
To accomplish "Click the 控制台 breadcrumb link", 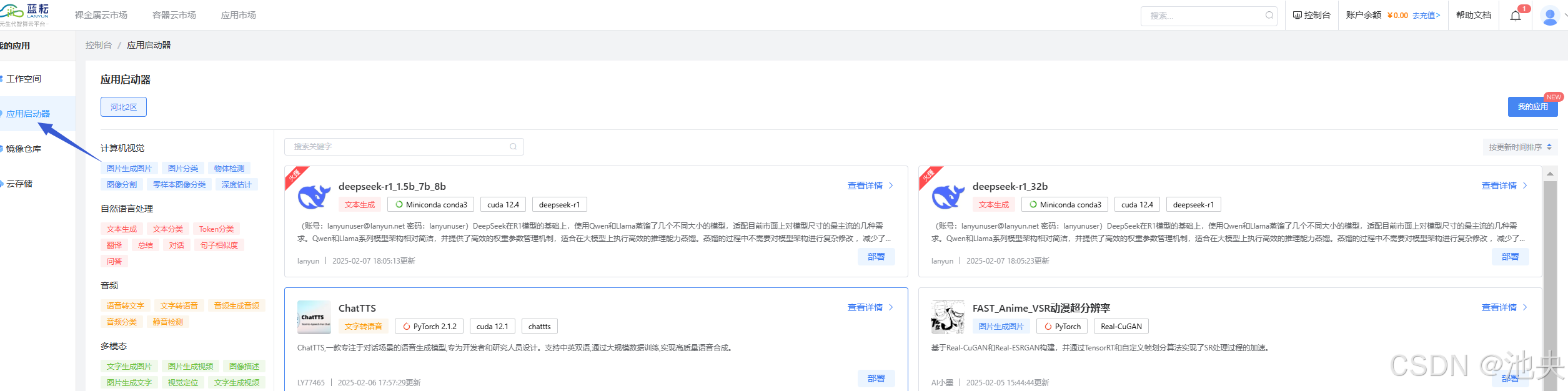I will [x=99, y=45].
